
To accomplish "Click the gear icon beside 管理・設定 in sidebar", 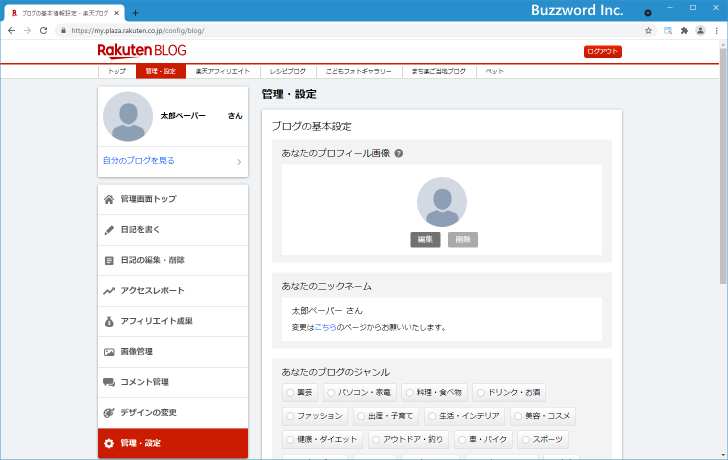I will [x=109, y=443].
